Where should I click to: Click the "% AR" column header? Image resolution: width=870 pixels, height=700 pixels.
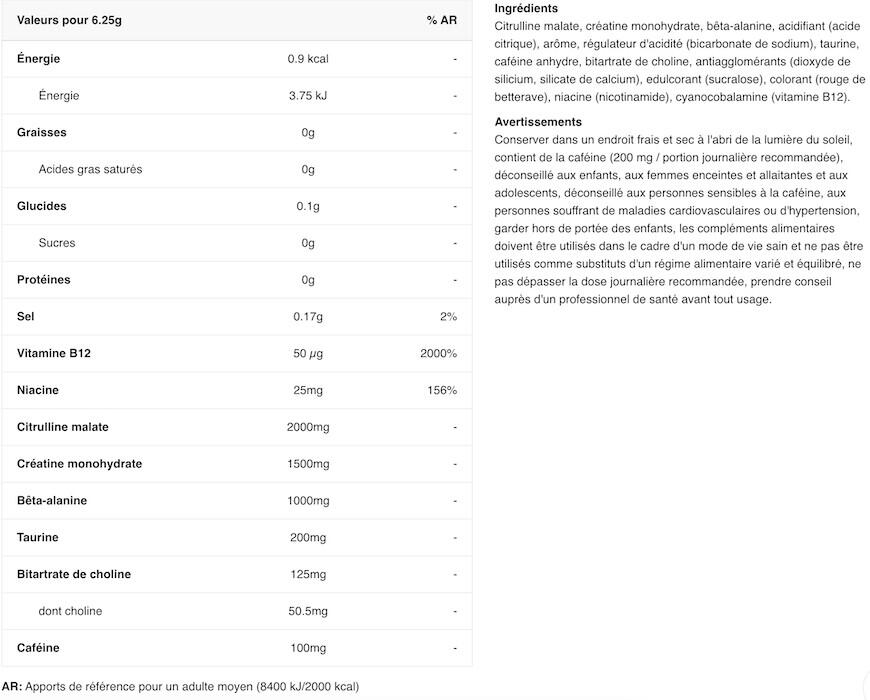pos(441,20)
